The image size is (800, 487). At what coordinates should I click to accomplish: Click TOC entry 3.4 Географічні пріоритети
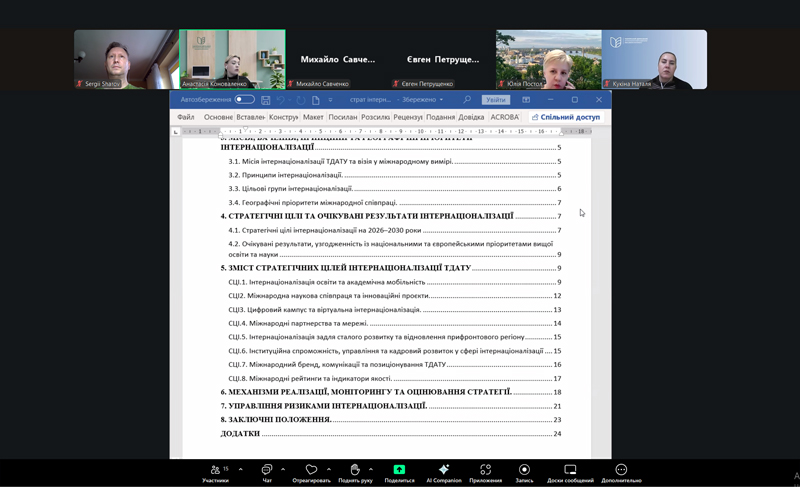tap(394, 202)
